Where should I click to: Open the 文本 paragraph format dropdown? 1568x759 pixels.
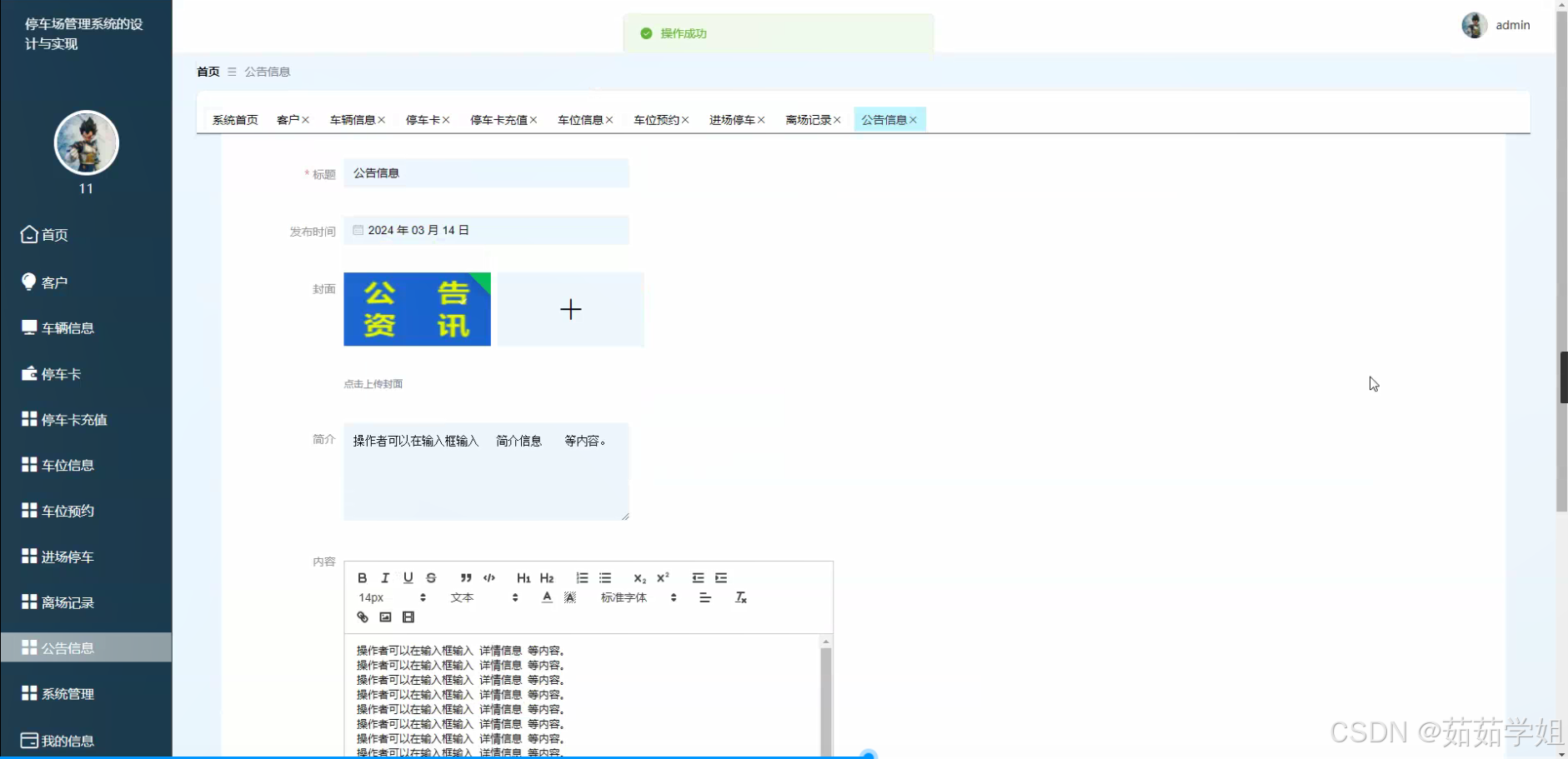[x=463, y=597]
